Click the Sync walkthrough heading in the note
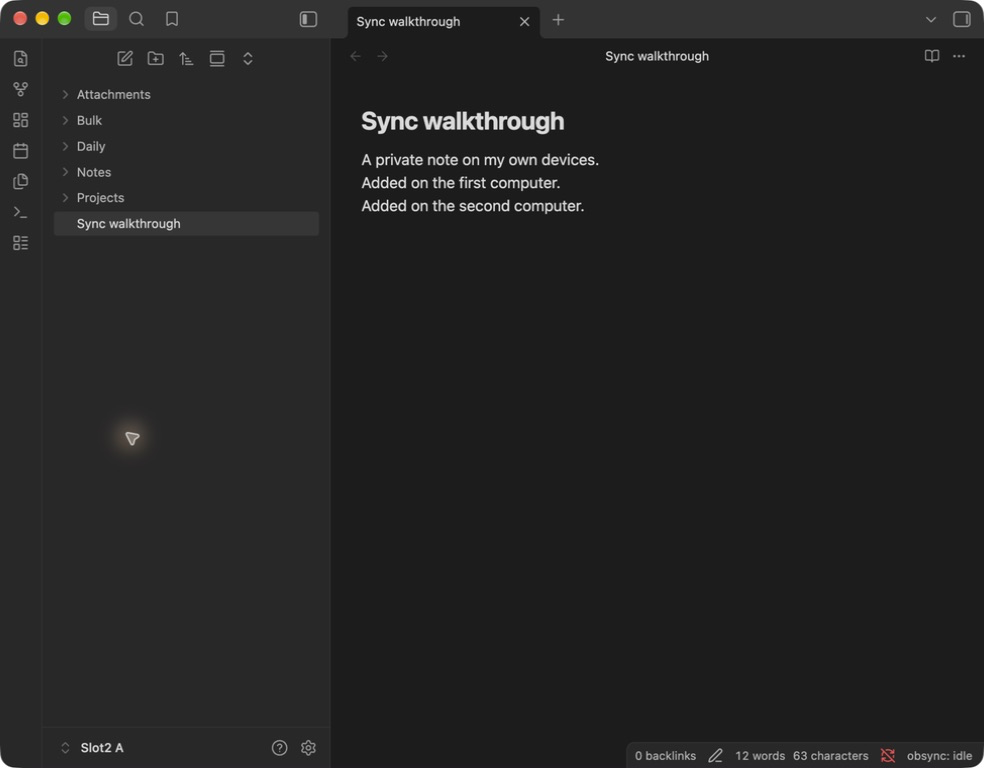 pos(463,122)
